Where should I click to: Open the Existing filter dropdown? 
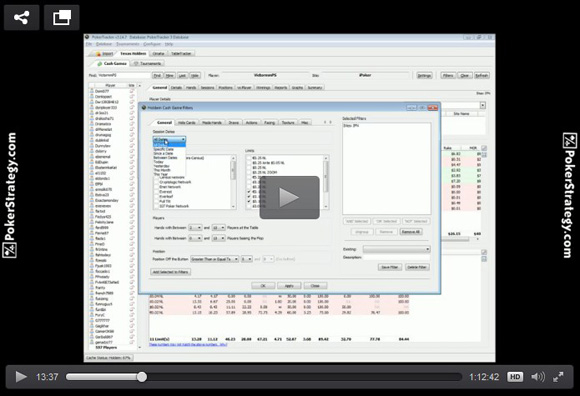397,249
